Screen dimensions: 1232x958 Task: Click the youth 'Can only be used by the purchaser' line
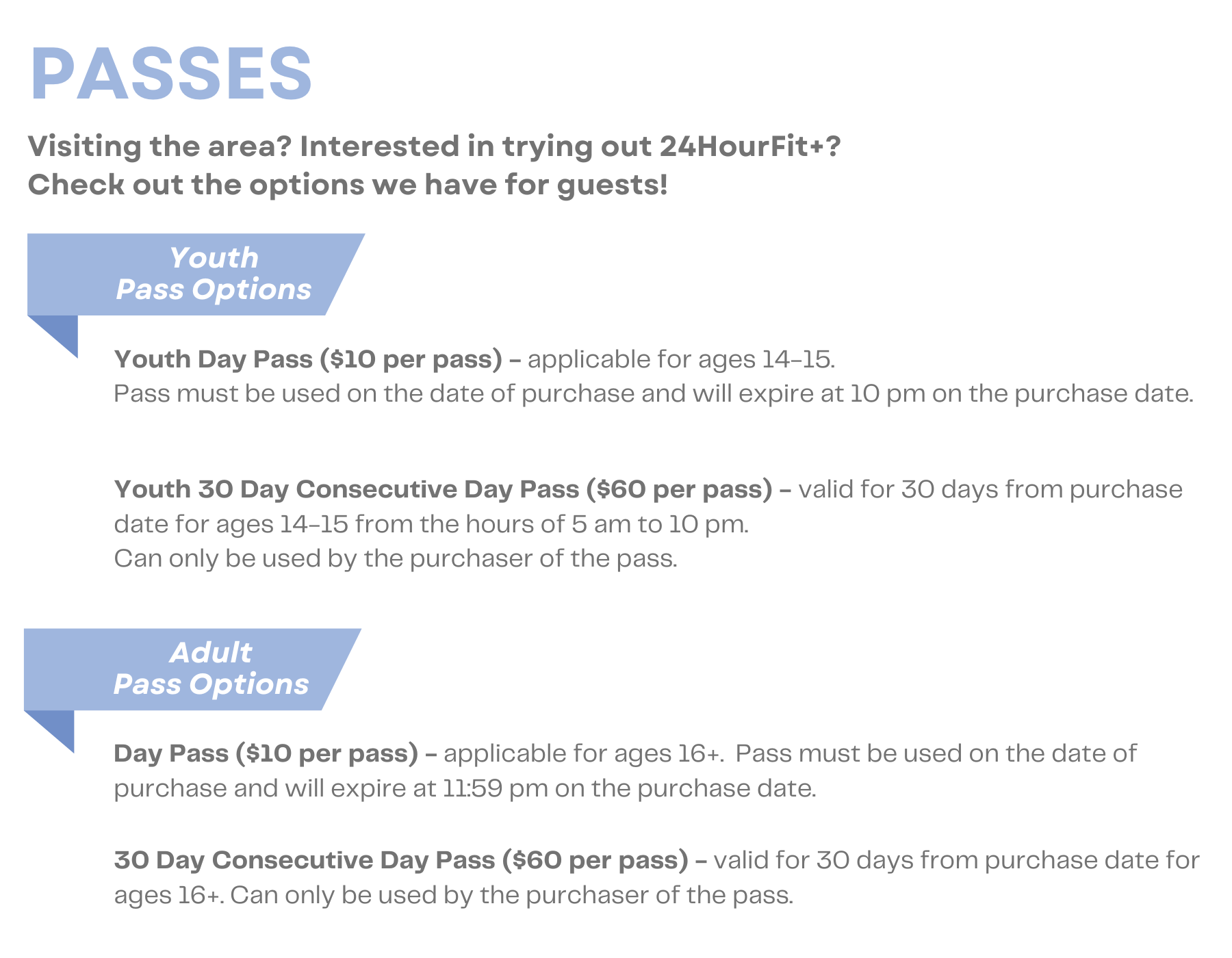pyautogui.click(x=396, y=558)
